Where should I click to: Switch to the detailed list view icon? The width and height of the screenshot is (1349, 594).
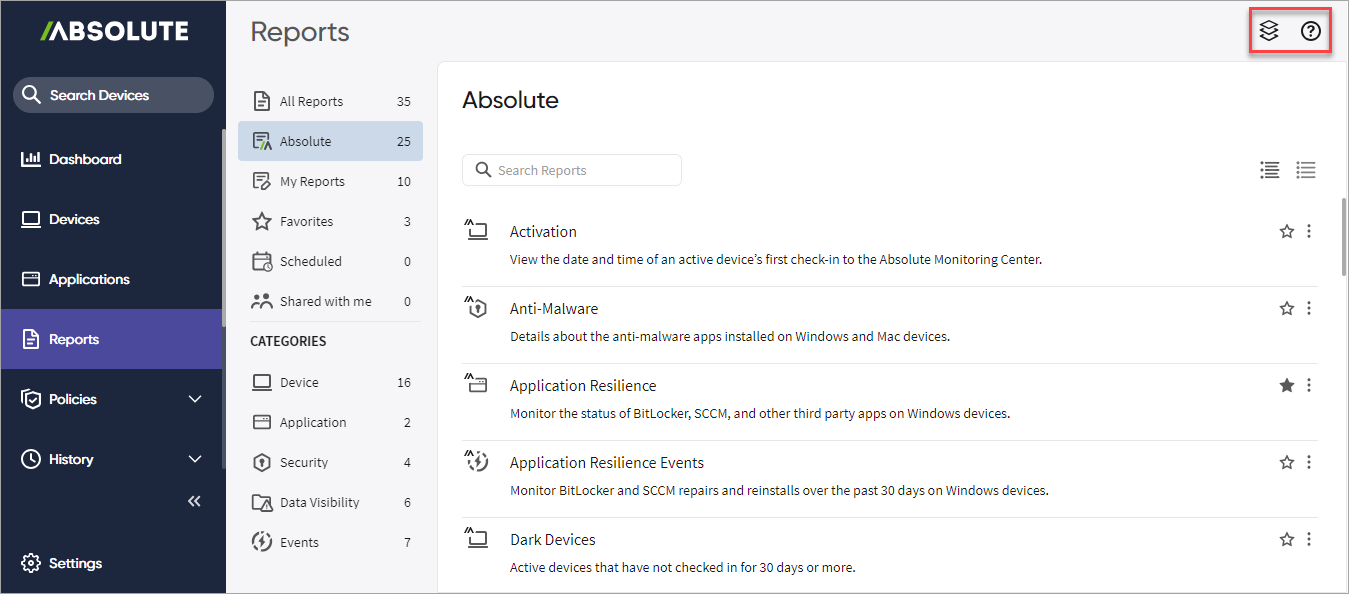(1270, 170)
